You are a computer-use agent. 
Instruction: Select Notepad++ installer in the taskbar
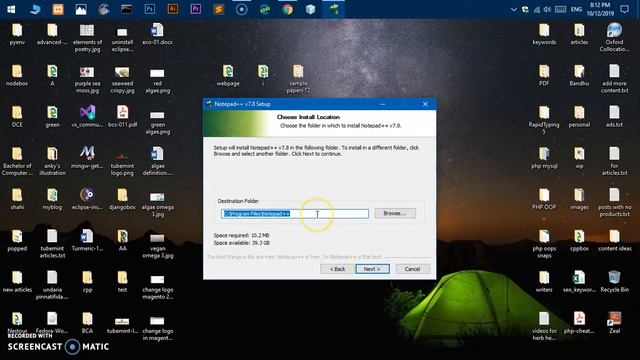click(x=333, y=9)
